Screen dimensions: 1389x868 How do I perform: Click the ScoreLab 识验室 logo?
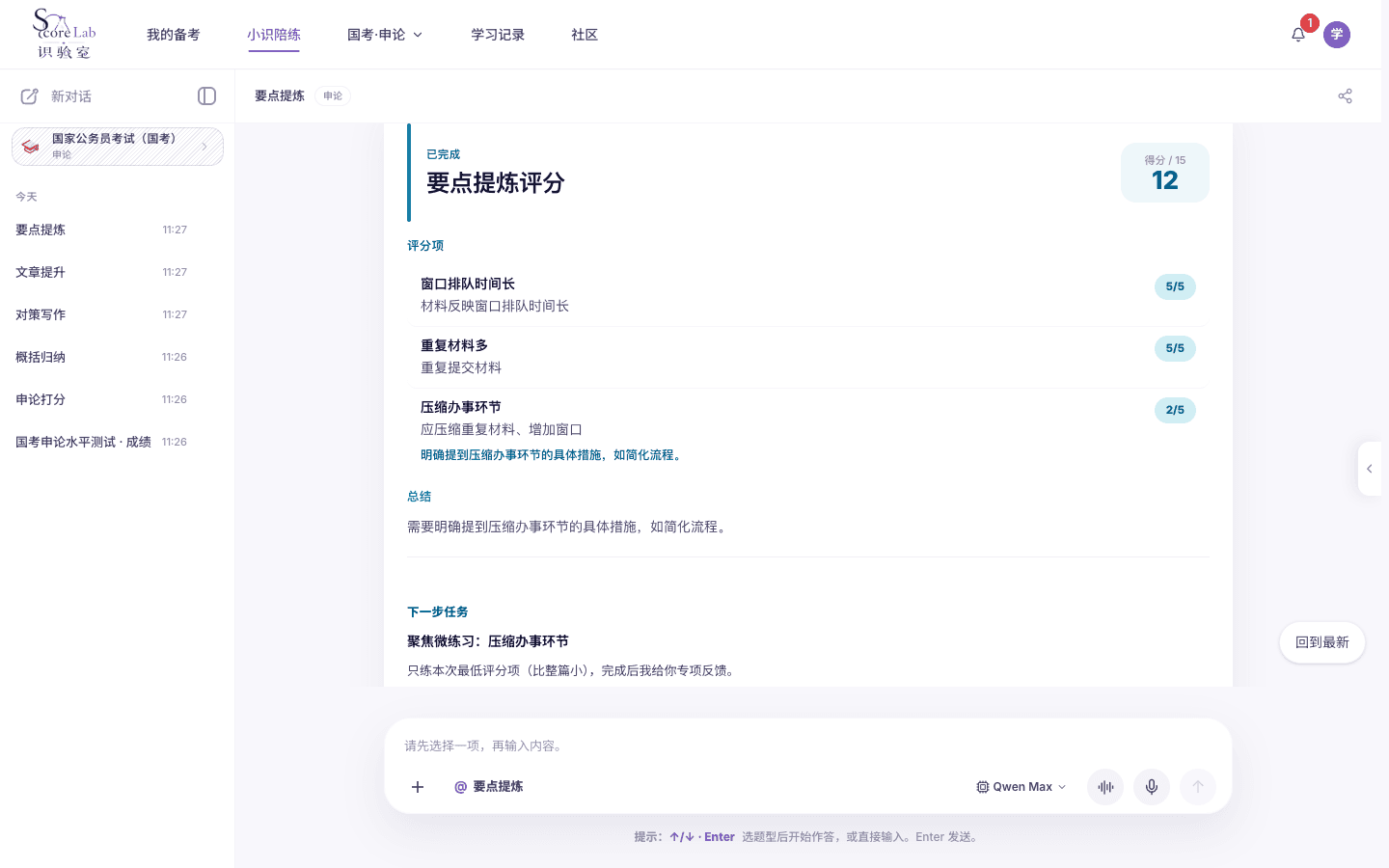click(x=65, y=34)
